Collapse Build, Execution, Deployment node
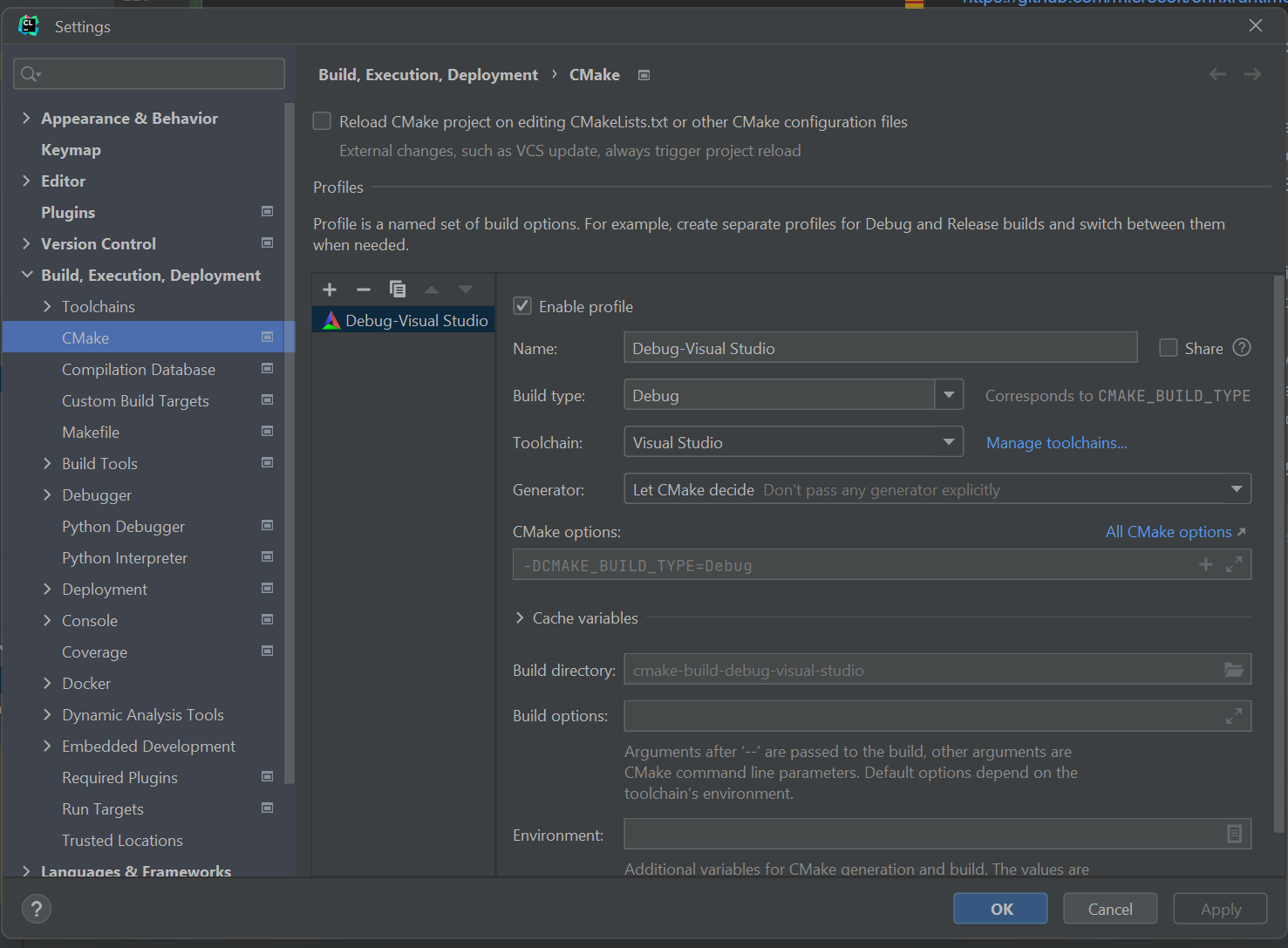Screen dimensions: 1288x948 point(26,275)
